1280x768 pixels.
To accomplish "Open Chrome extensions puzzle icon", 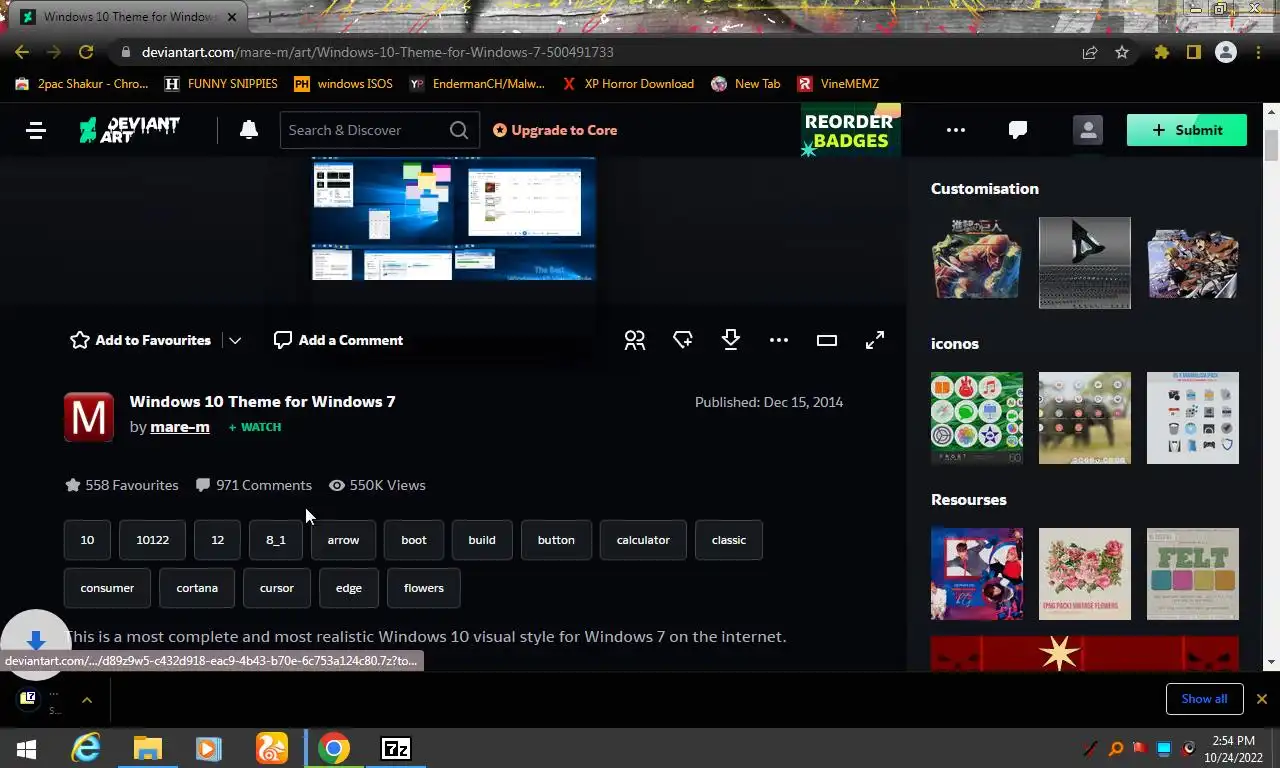I will point(1161,52).
